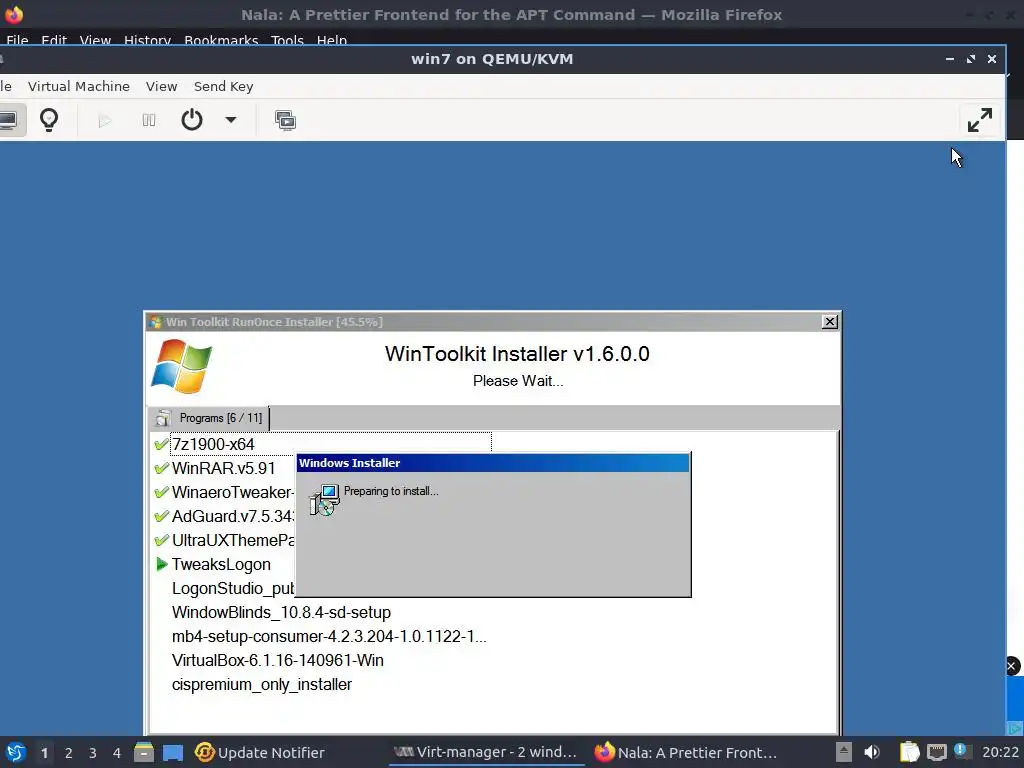Image resolution: width=1024 pixels, height=768 pixels.
Task: Open the network tray icon
Action: point(936,752)
